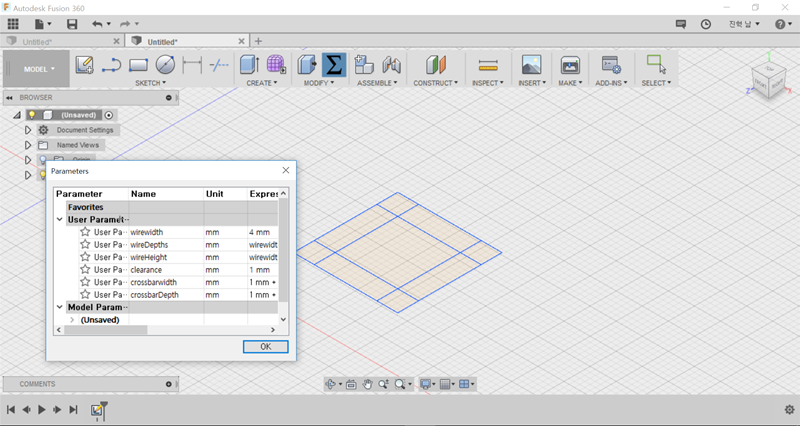This screenshot has height=426, width=800.
Task: Select the Trim sketch tool
Action: [x=219, y=65]
